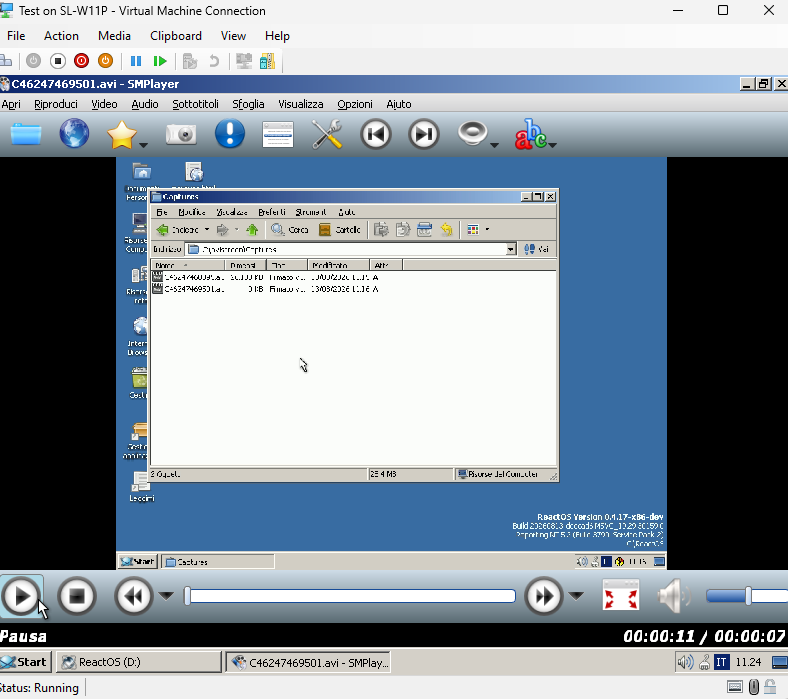Reset the VM with the green arrow icon
Screen dimensions: 788x699
[160, 61]
